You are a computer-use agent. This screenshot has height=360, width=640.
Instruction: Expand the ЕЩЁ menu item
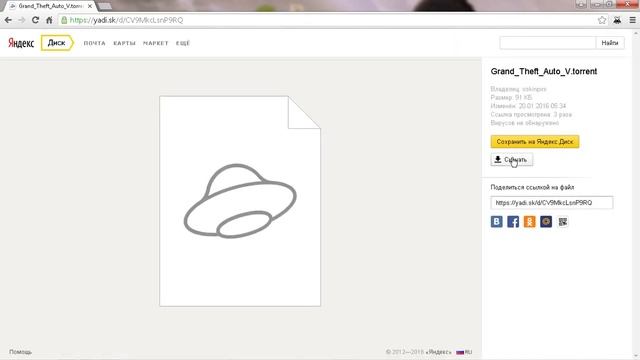183,43
